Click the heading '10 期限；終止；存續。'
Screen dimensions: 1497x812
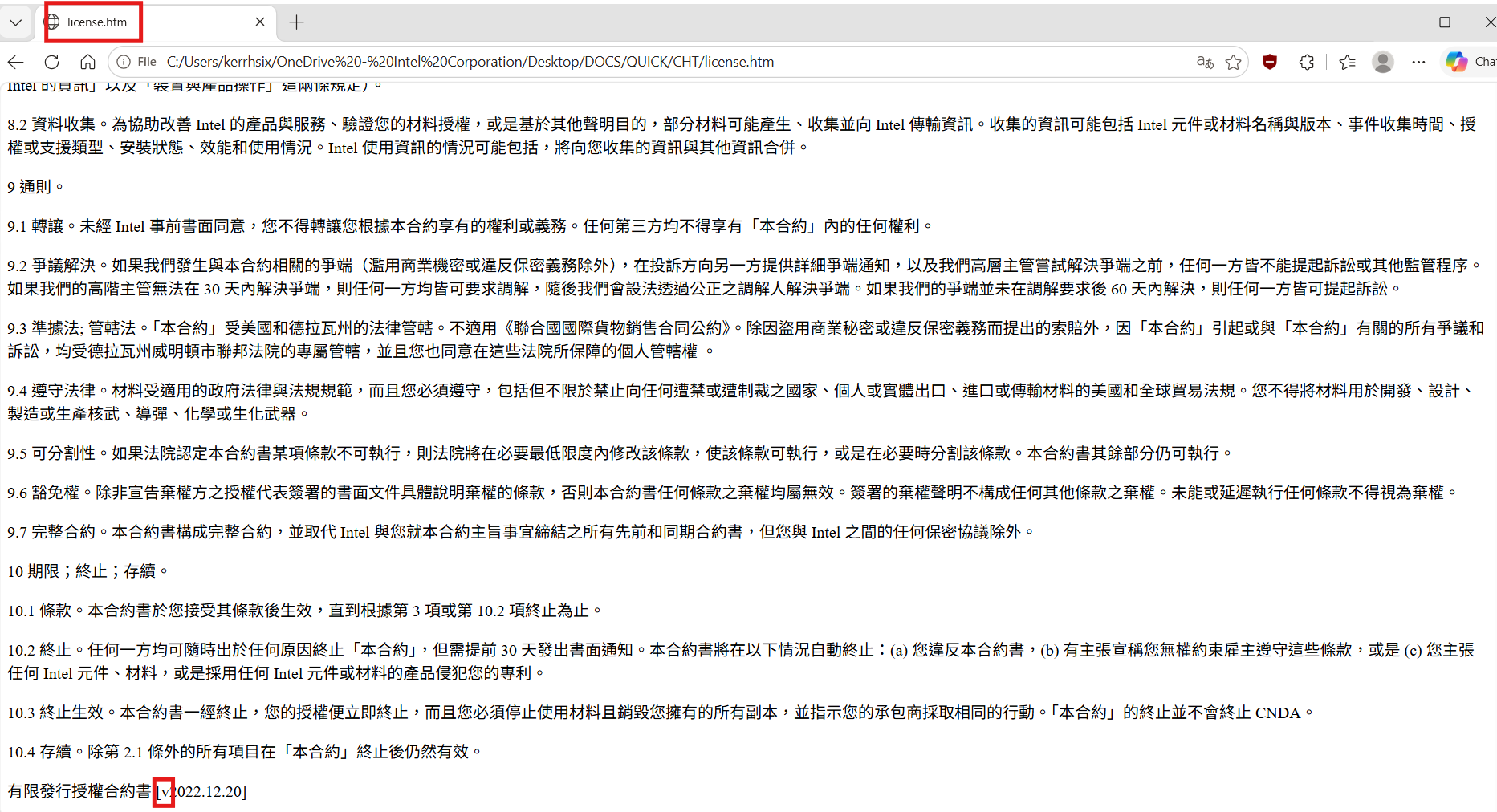(88, 571)
